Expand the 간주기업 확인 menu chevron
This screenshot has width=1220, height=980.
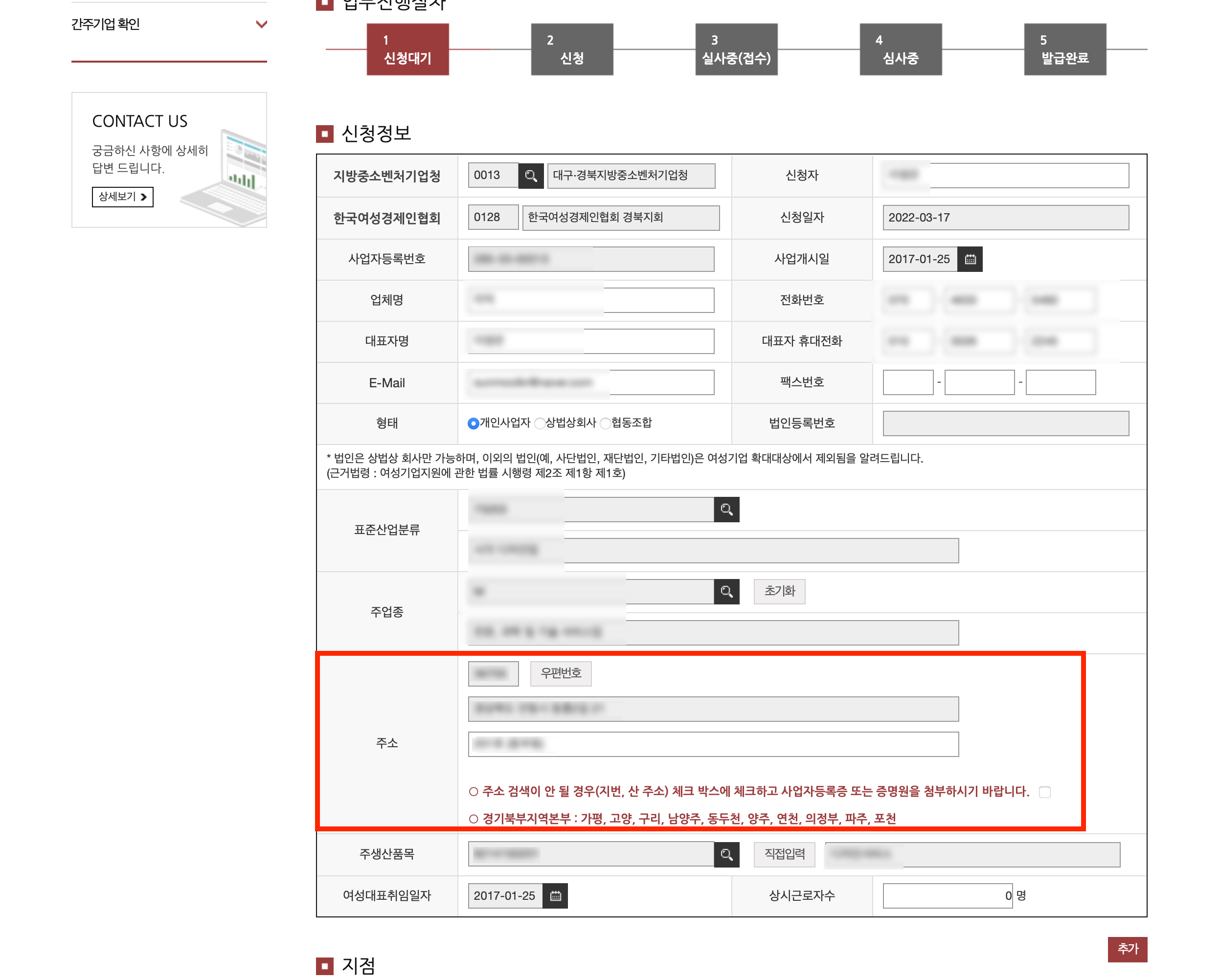point(261,24)
